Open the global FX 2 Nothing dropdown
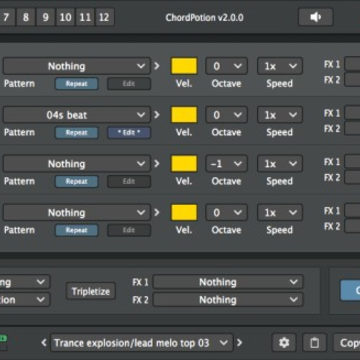 coord(228,300)
